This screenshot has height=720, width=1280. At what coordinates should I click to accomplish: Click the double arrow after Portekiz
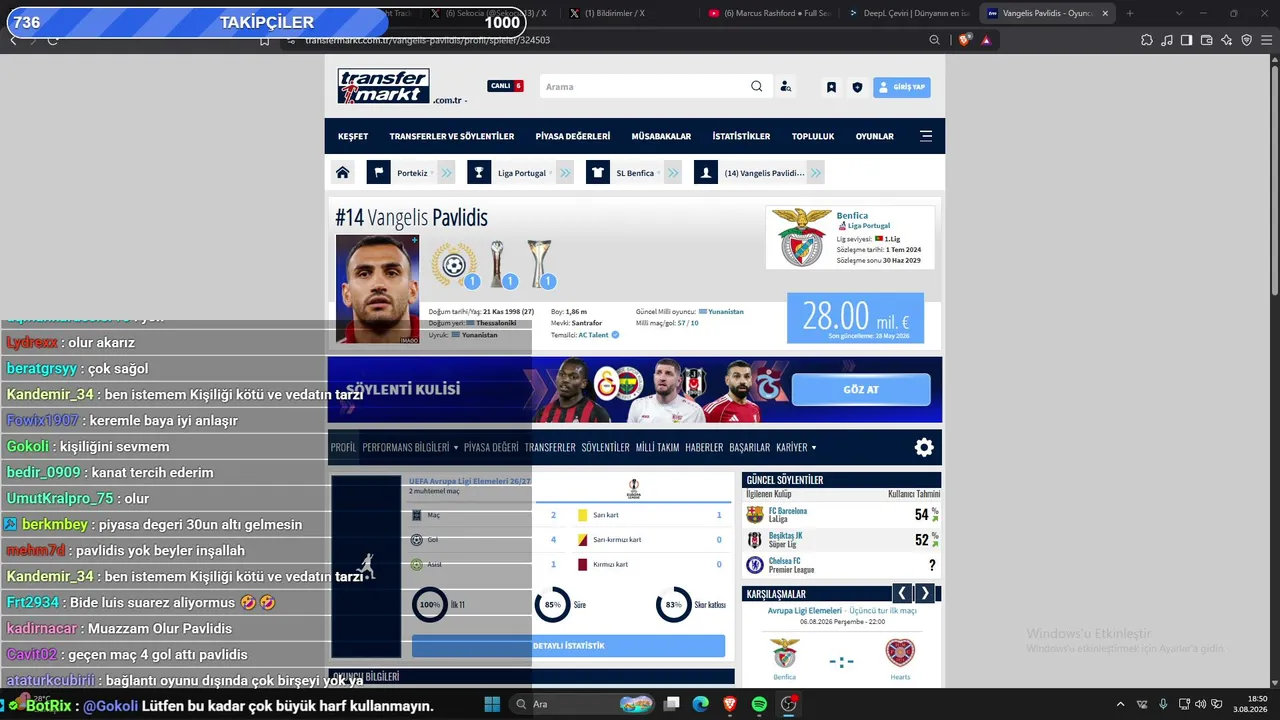pos(446,173)
